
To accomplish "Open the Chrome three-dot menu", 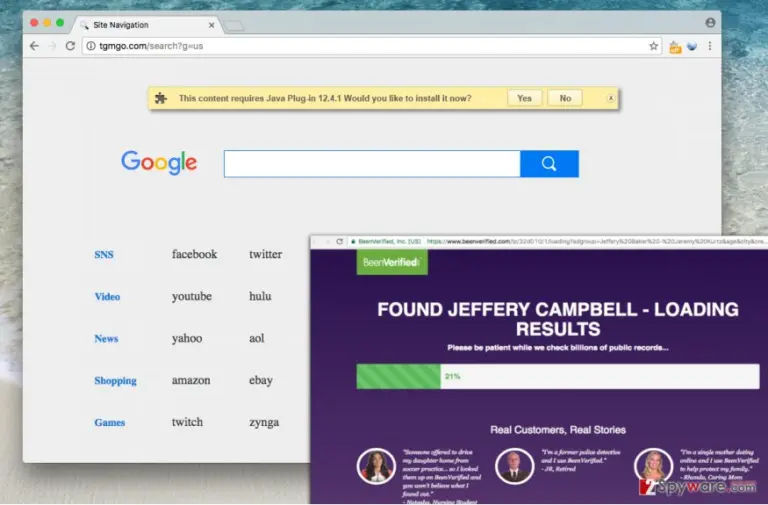I will (710, 46).
